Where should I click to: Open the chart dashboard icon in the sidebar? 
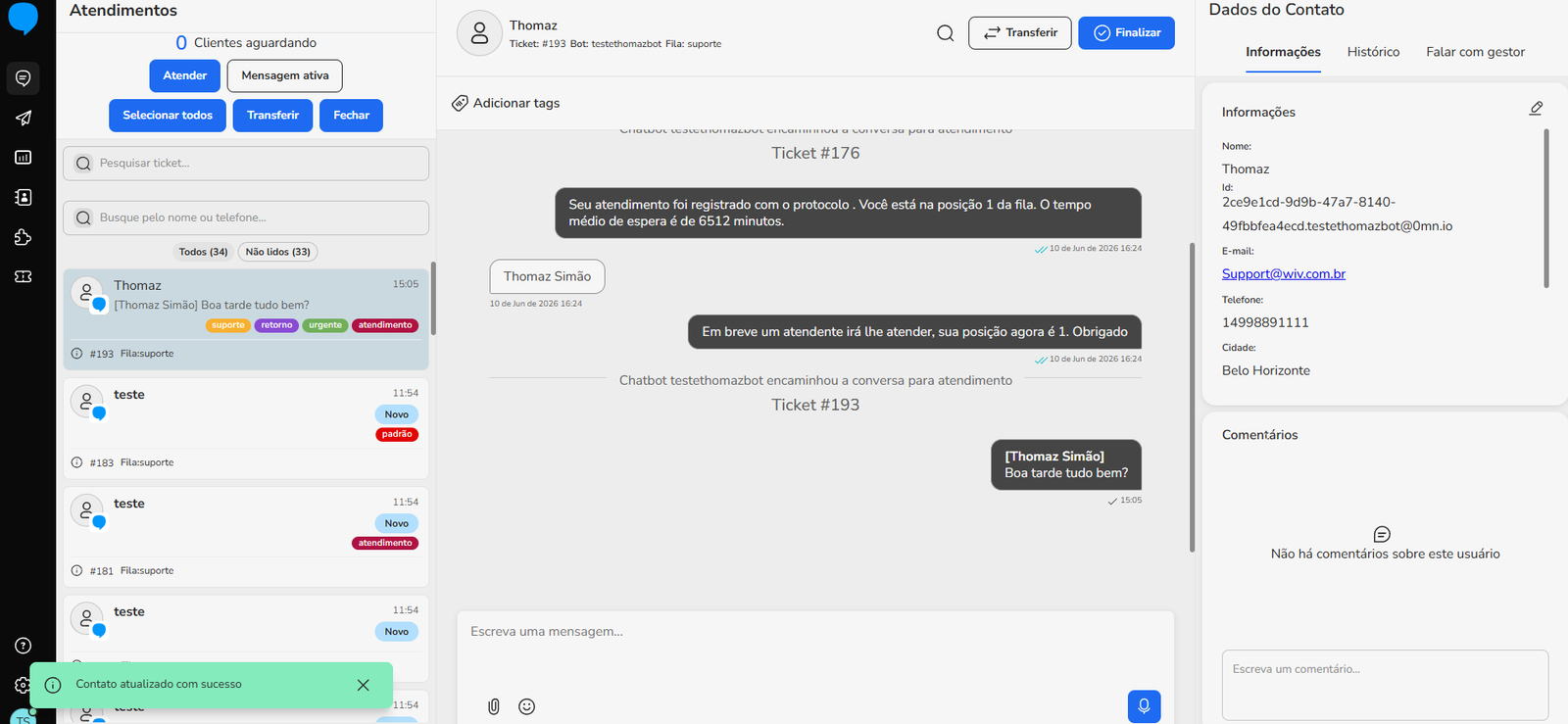pyautogui.click(x=23, y=158)
